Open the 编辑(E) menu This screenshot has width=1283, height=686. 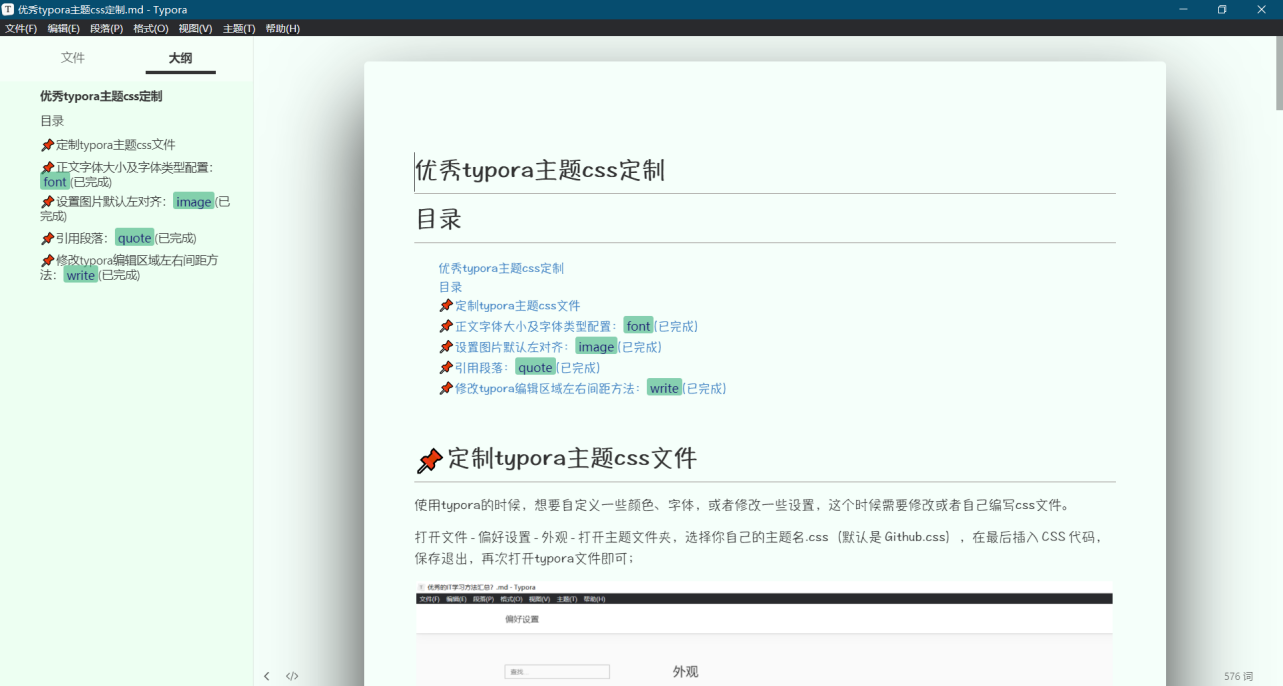click(x=63, y=28)
